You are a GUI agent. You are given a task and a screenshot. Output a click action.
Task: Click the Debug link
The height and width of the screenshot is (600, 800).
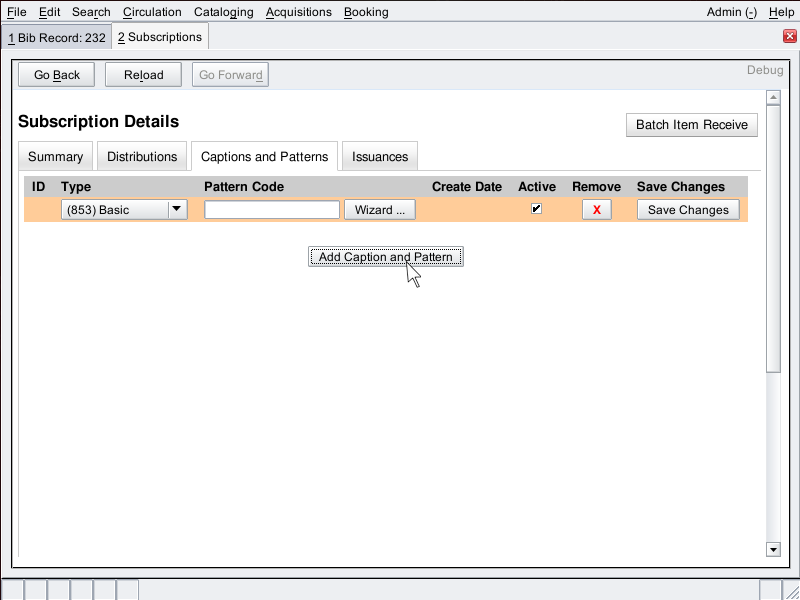[x=765, y=70]
